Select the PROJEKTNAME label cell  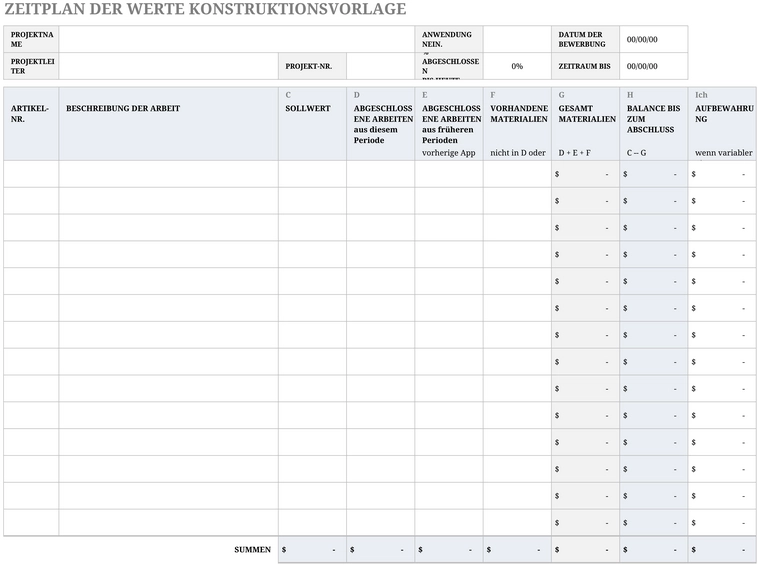click(x=31, y=39)
